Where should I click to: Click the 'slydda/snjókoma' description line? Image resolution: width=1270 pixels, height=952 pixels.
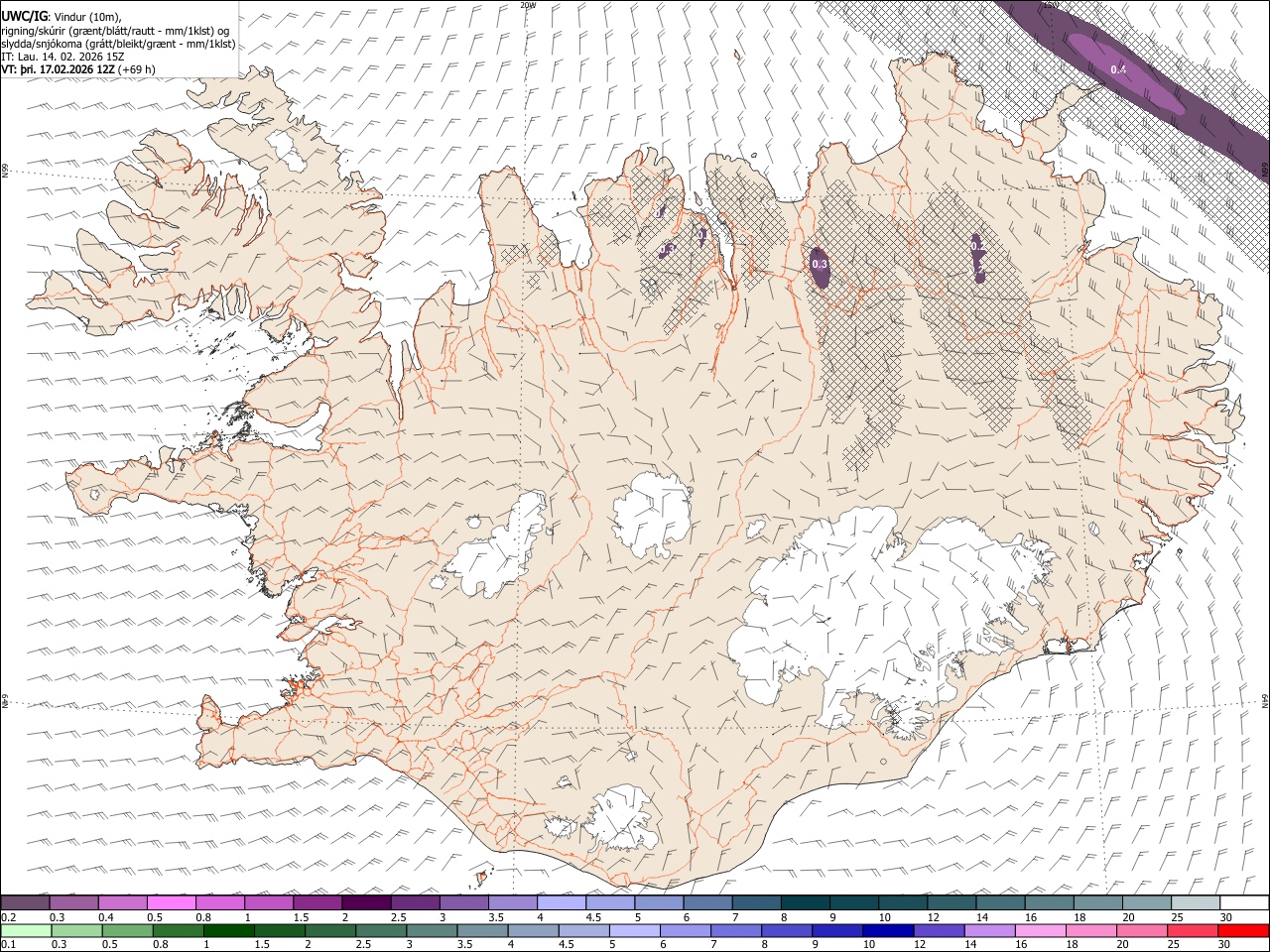[x=118, y=44]
